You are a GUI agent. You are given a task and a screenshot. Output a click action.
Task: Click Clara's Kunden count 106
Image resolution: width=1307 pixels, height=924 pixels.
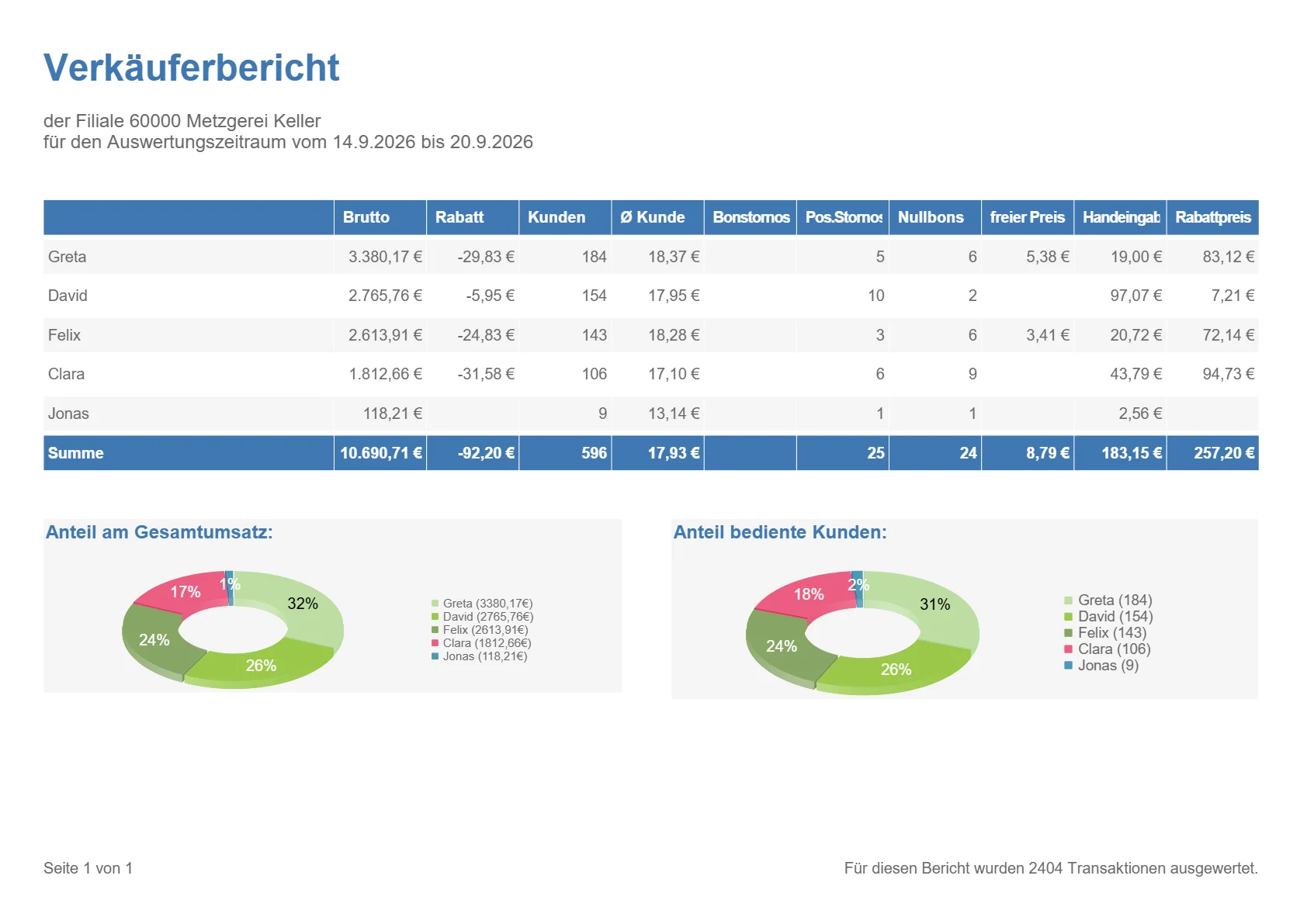595,374
